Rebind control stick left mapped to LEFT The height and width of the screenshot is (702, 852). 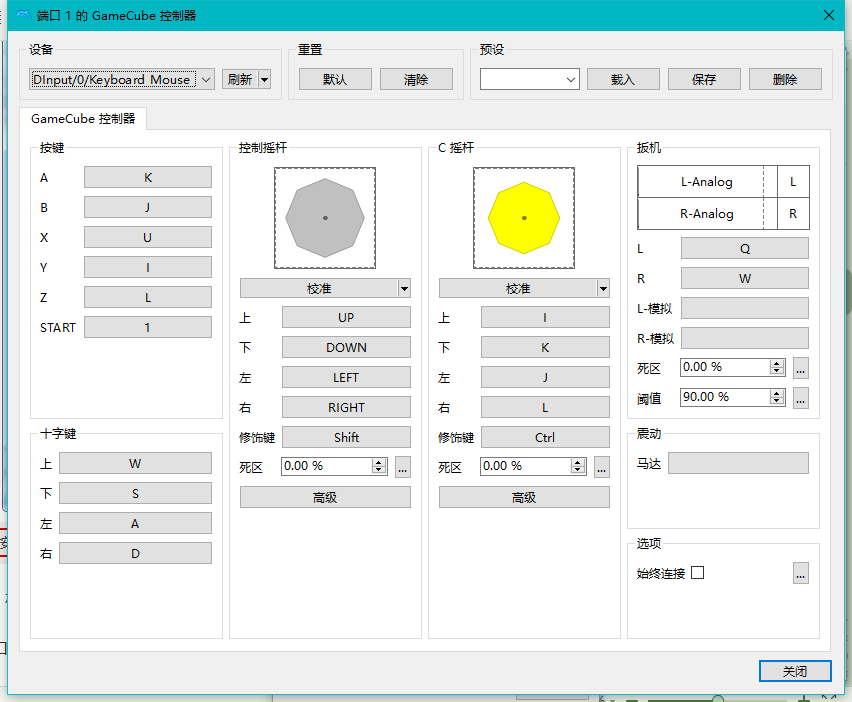tap(346, 378)
